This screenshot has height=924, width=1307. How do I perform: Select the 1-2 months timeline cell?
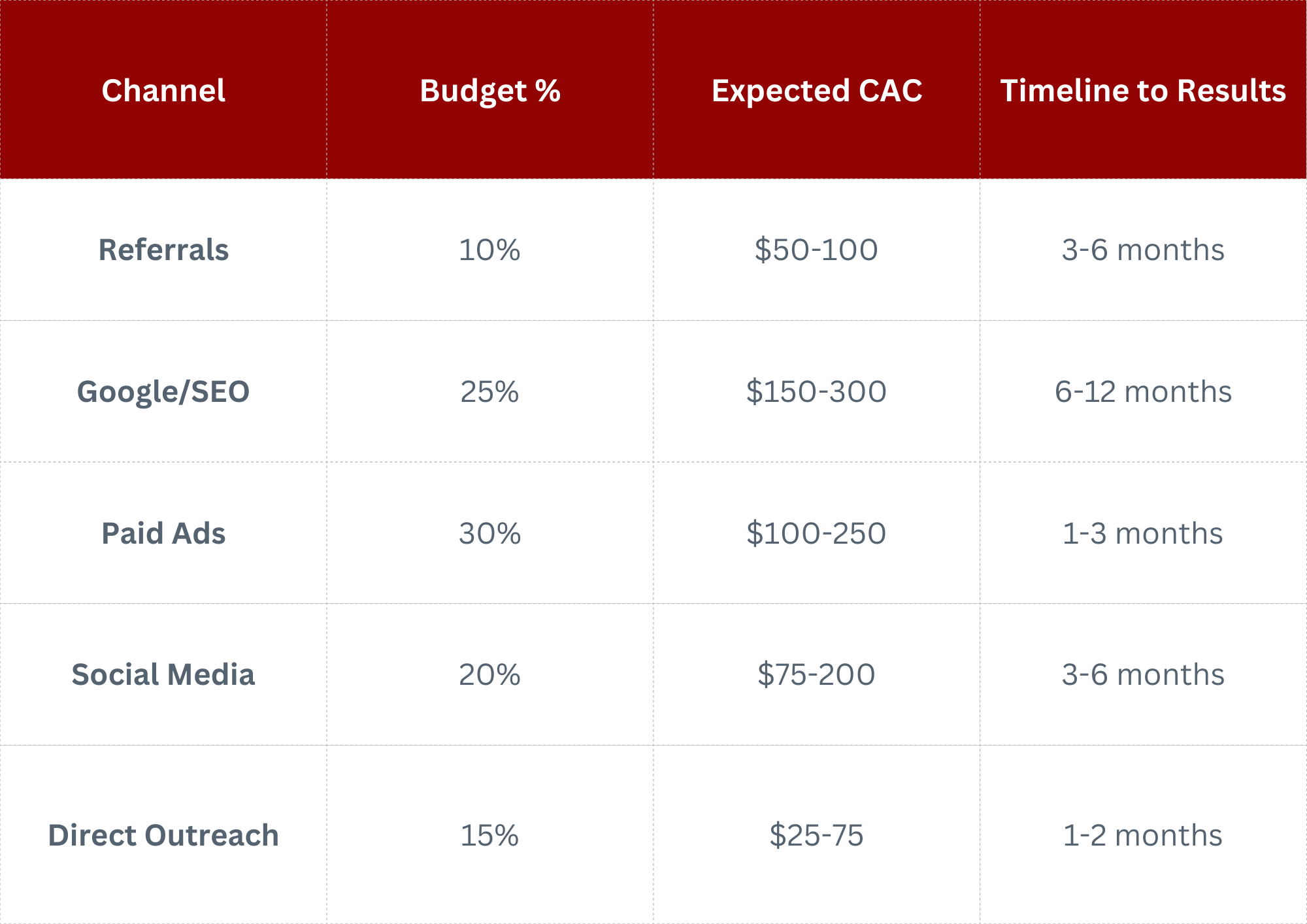click(1143, 835)
